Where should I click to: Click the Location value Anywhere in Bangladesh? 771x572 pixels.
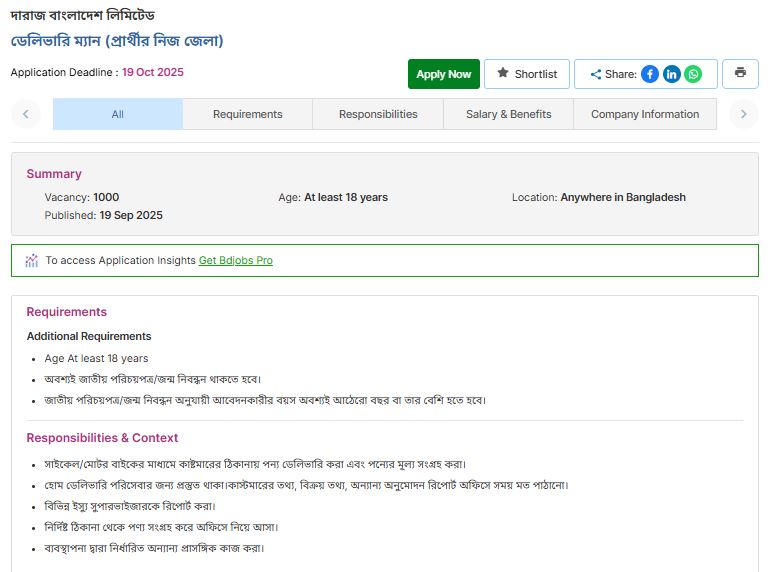coord(623,197)
